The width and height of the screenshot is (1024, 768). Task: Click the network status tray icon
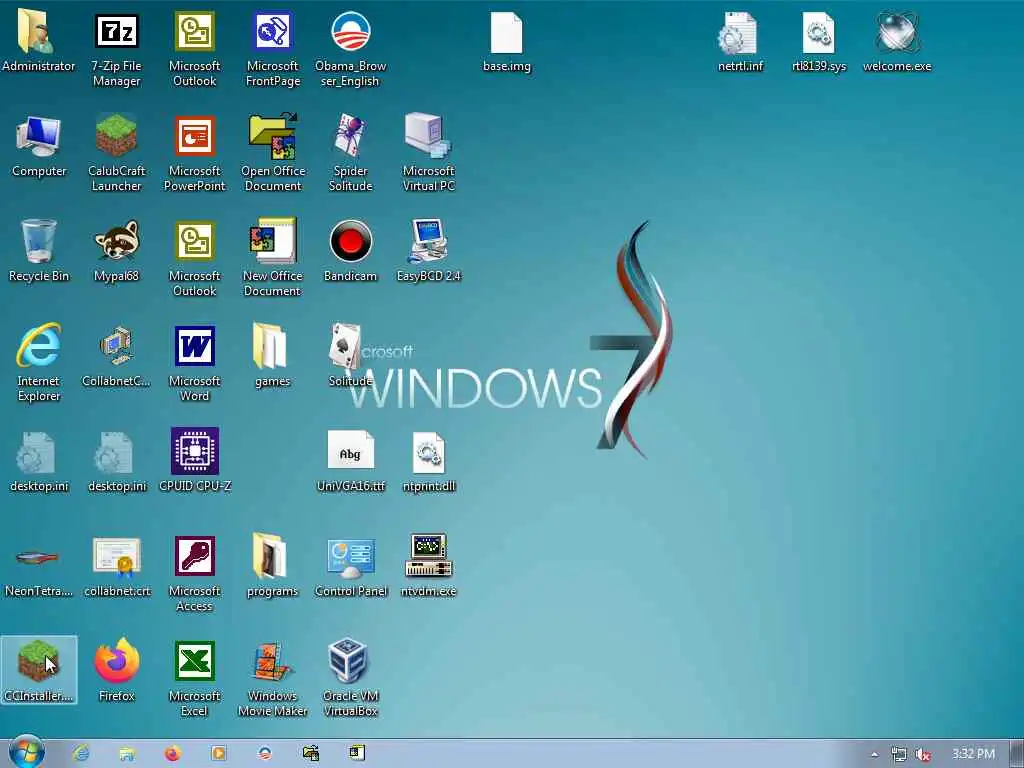point(899,754)
